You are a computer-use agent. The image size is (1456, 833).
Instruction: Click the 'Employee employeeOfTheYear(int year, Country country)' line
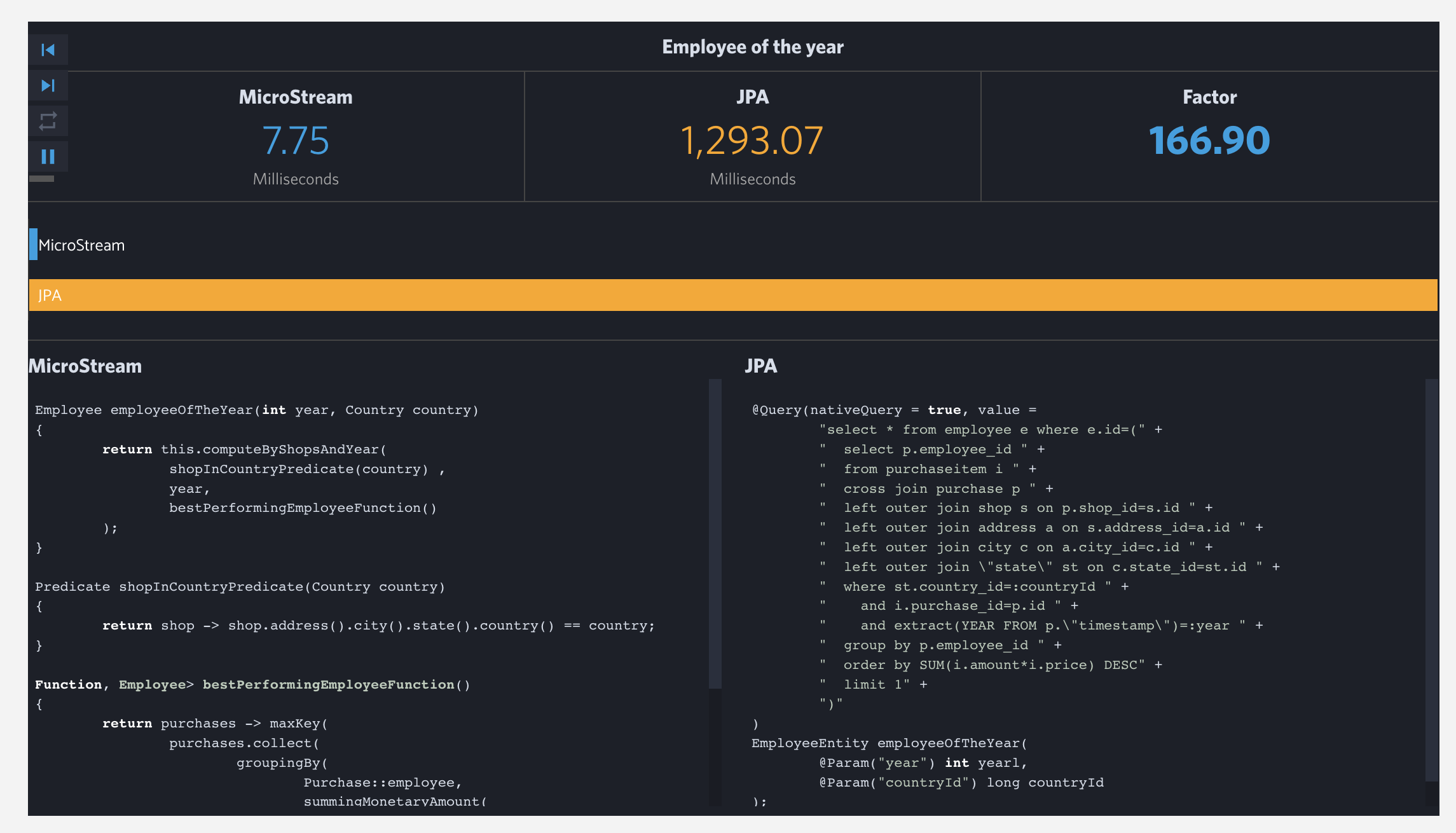click(x=257, y=410)
